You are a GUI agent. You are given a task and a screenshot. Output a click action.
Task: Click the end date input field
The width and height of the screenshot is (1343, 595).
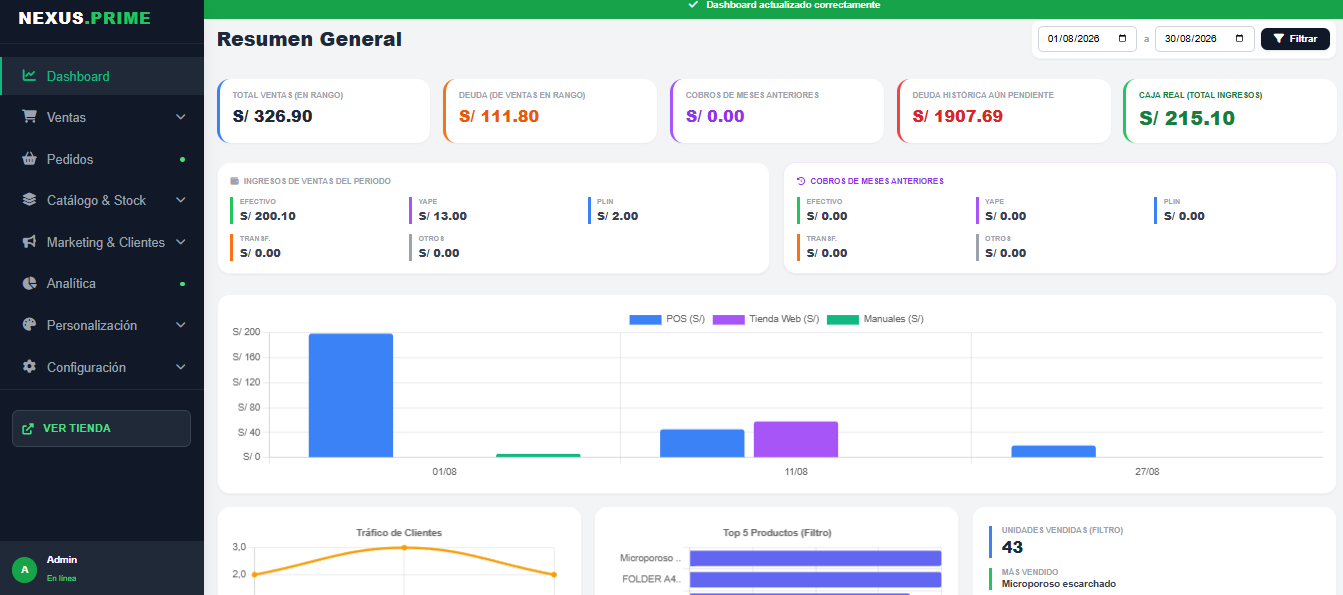click(1205, 39)
